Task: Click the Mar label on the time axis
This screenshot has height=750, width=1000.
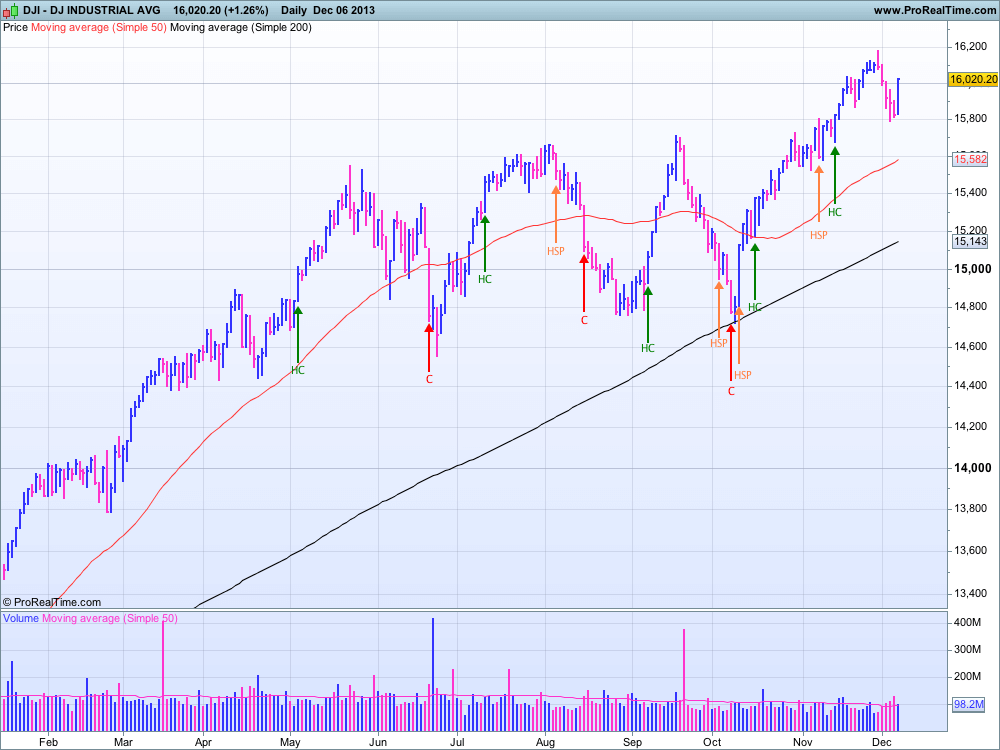Action: pyautogui.click(x=123, y=742)
